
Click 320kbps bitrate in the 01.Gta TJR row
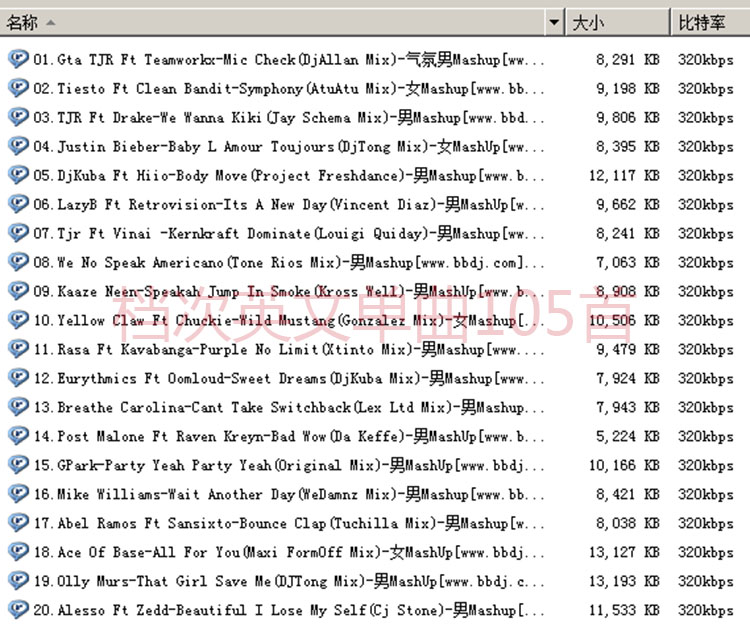pyautogui.click(x=706, y=60)
